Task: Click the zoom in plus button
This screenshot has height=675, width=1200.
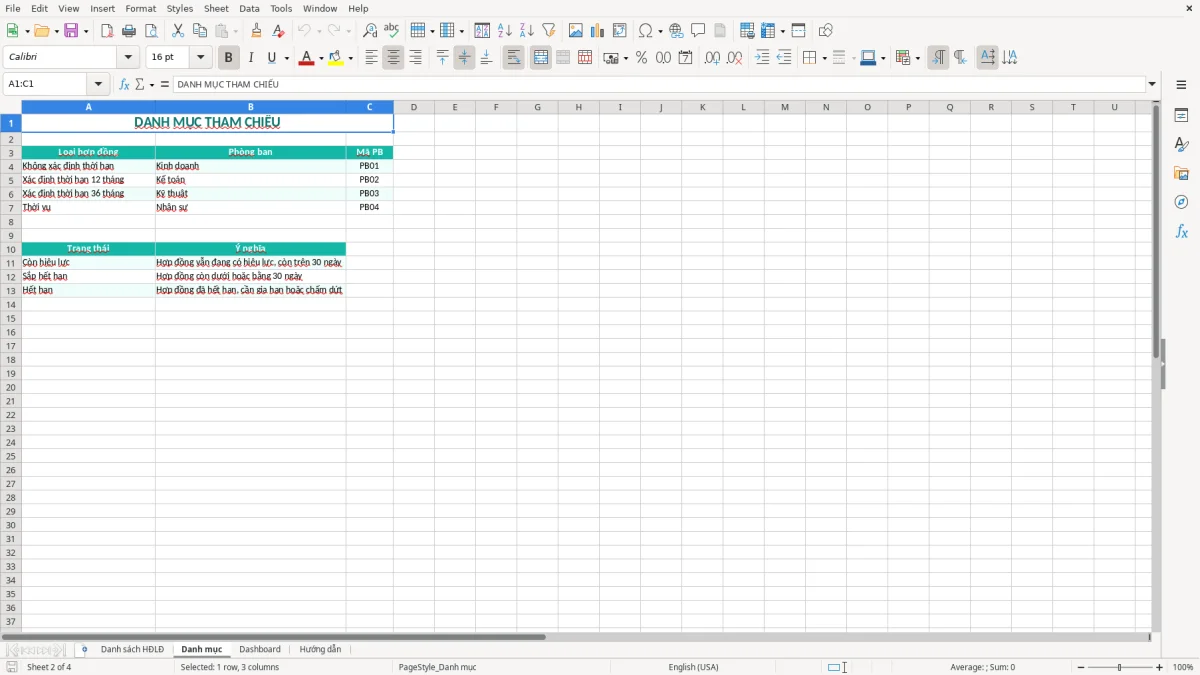Action: tap(1160, 667)
